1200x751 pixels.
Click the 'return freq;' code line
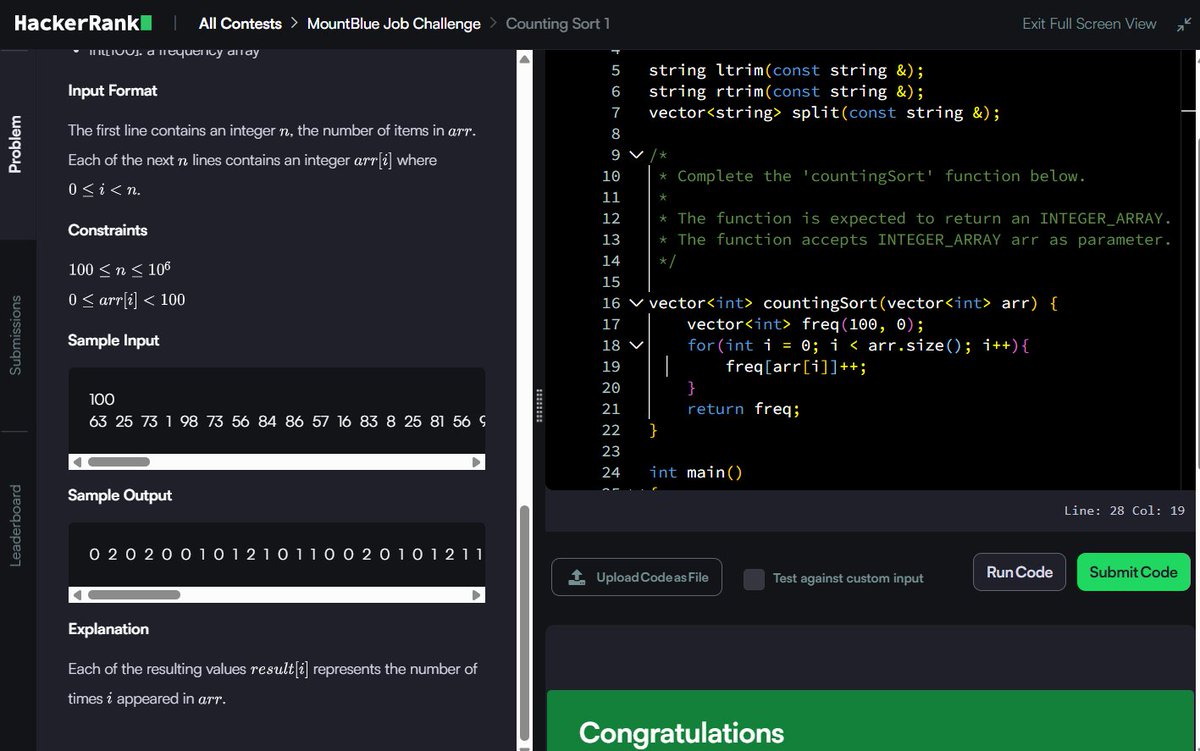(743, 408)
